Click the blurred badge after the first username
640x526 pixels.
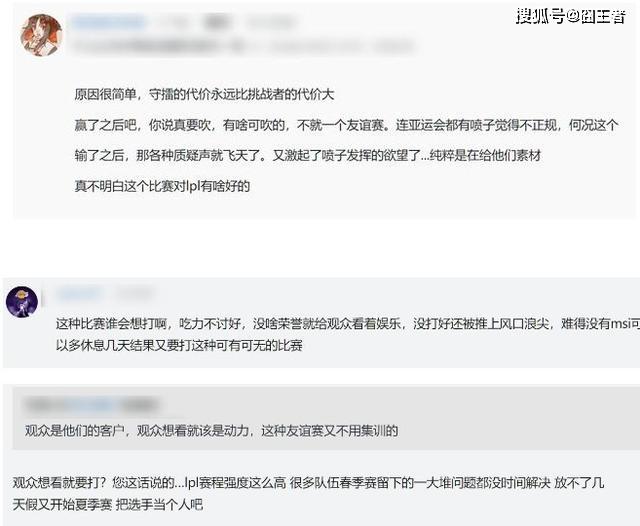[216, 22]
